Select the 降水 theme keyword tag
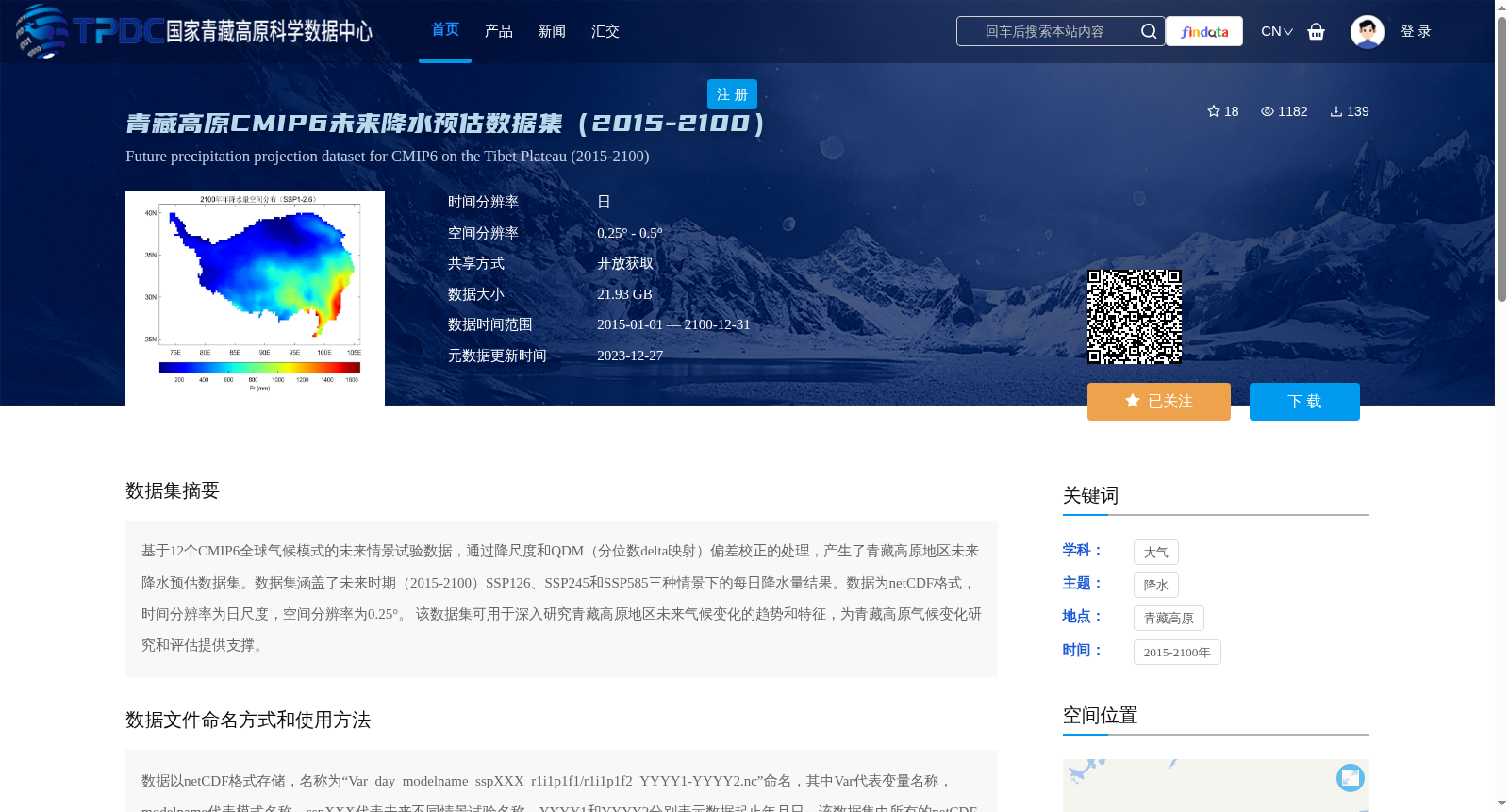1509x812 pixels. [x=1156, y=586]
